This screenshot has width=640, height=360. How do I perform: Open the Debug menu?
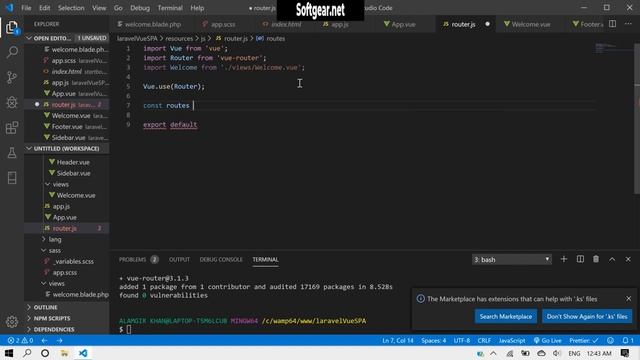coord(140,8)
